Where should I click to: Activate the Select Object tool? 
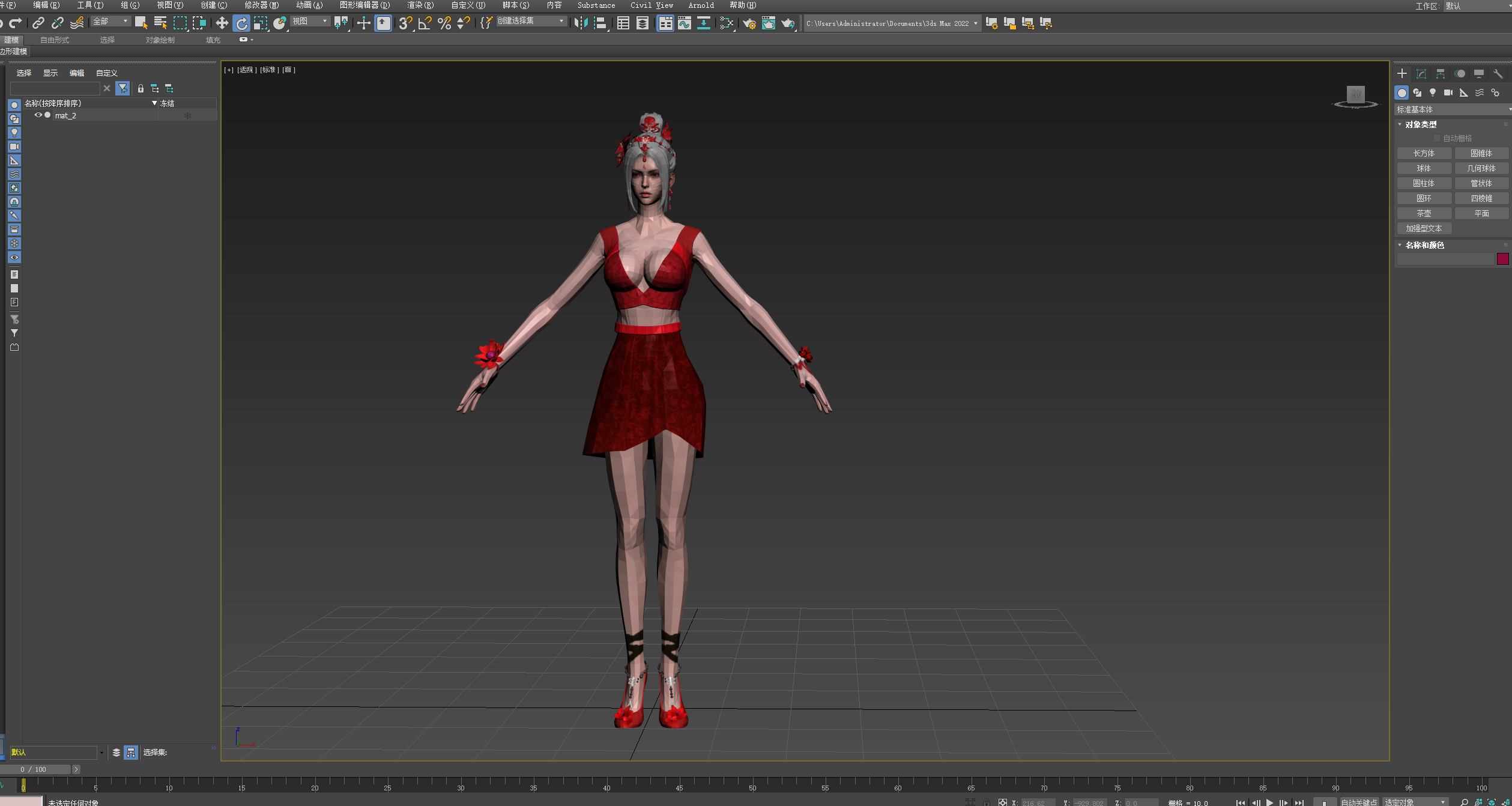coord(141,23)
